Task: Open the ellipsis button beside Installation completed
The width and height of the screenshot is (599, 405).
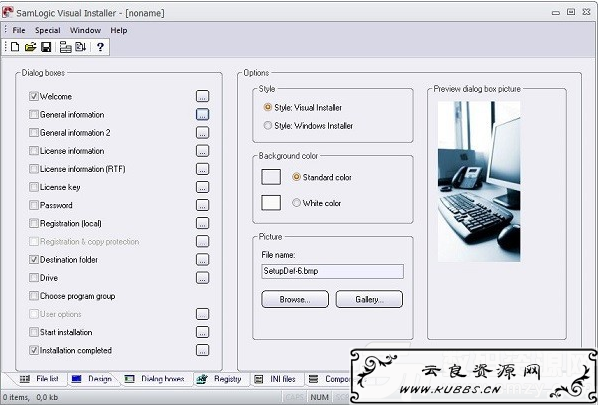Action: click(202, 350)
